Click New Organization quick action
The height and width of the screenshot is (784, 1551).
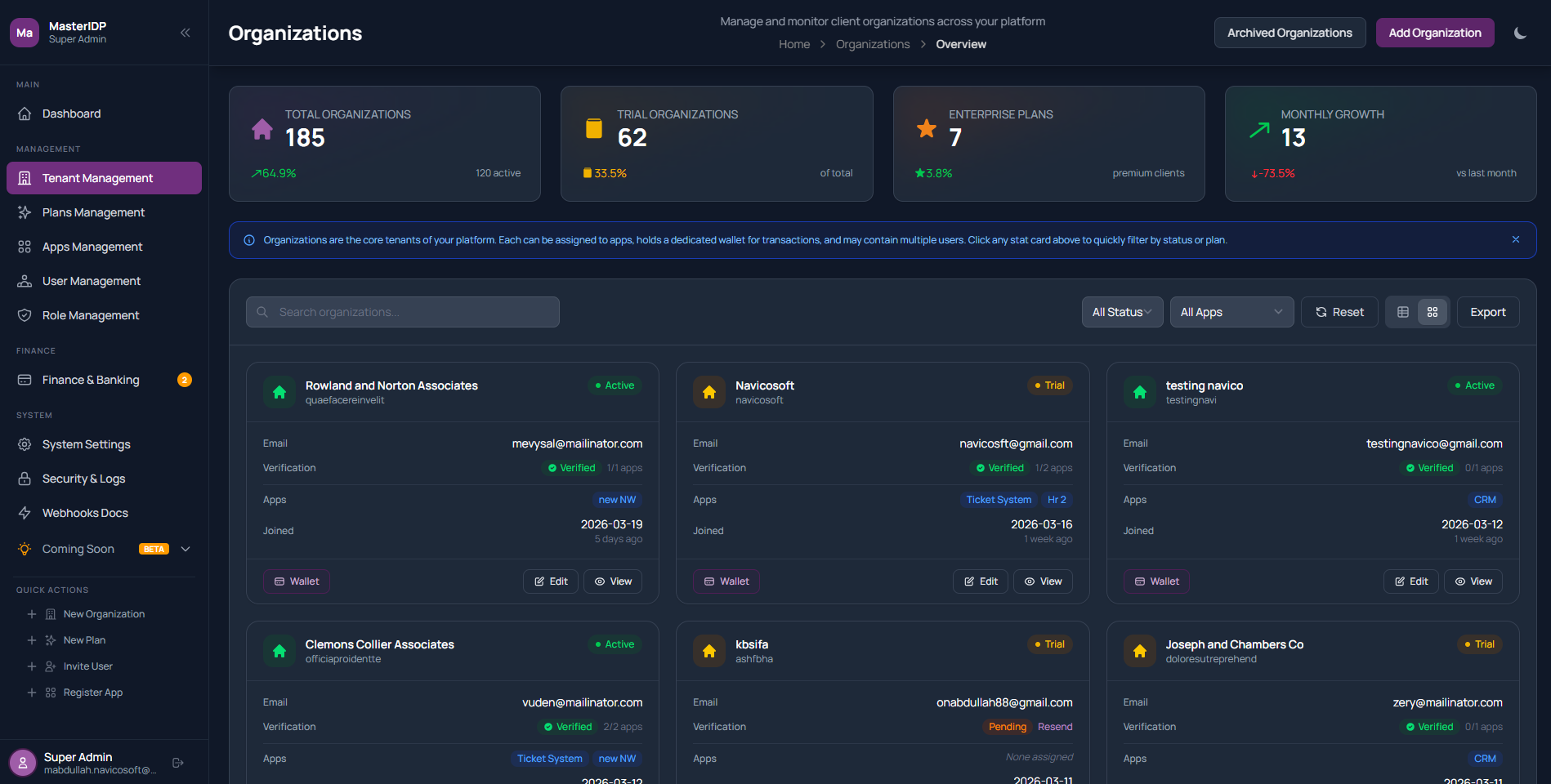pos(104,614)
